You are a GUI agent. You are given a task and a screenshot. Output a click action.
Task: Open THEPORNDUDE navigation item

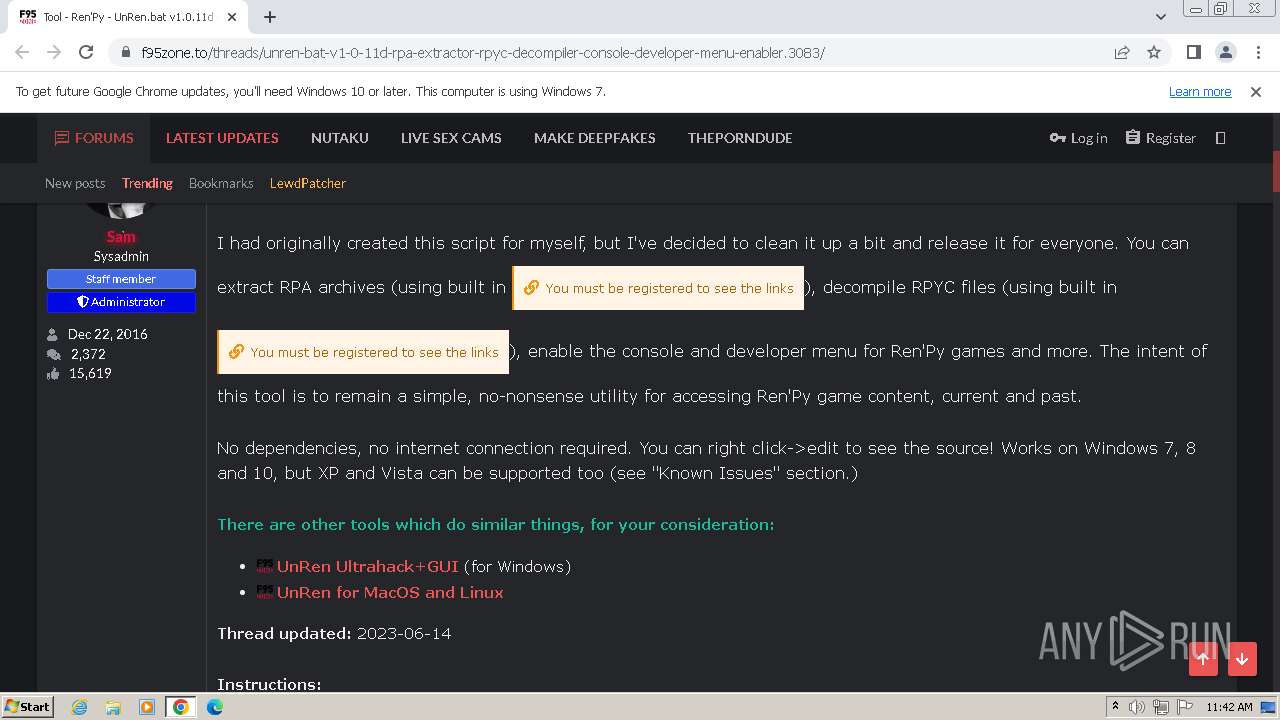click(740, 138)
